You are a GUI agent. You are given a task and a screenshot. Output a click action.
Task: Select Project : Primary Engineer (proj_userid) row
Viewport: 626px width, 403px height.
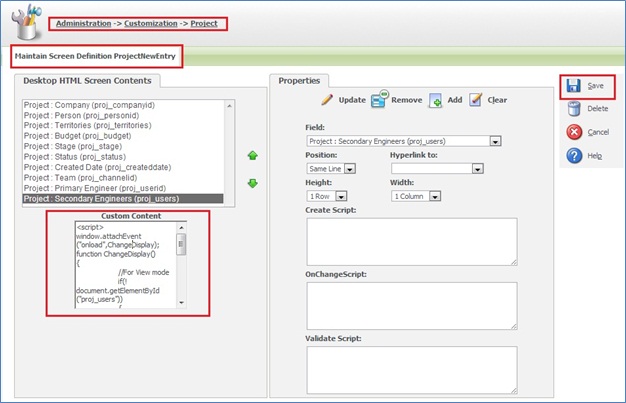click(x=123, y=188)
